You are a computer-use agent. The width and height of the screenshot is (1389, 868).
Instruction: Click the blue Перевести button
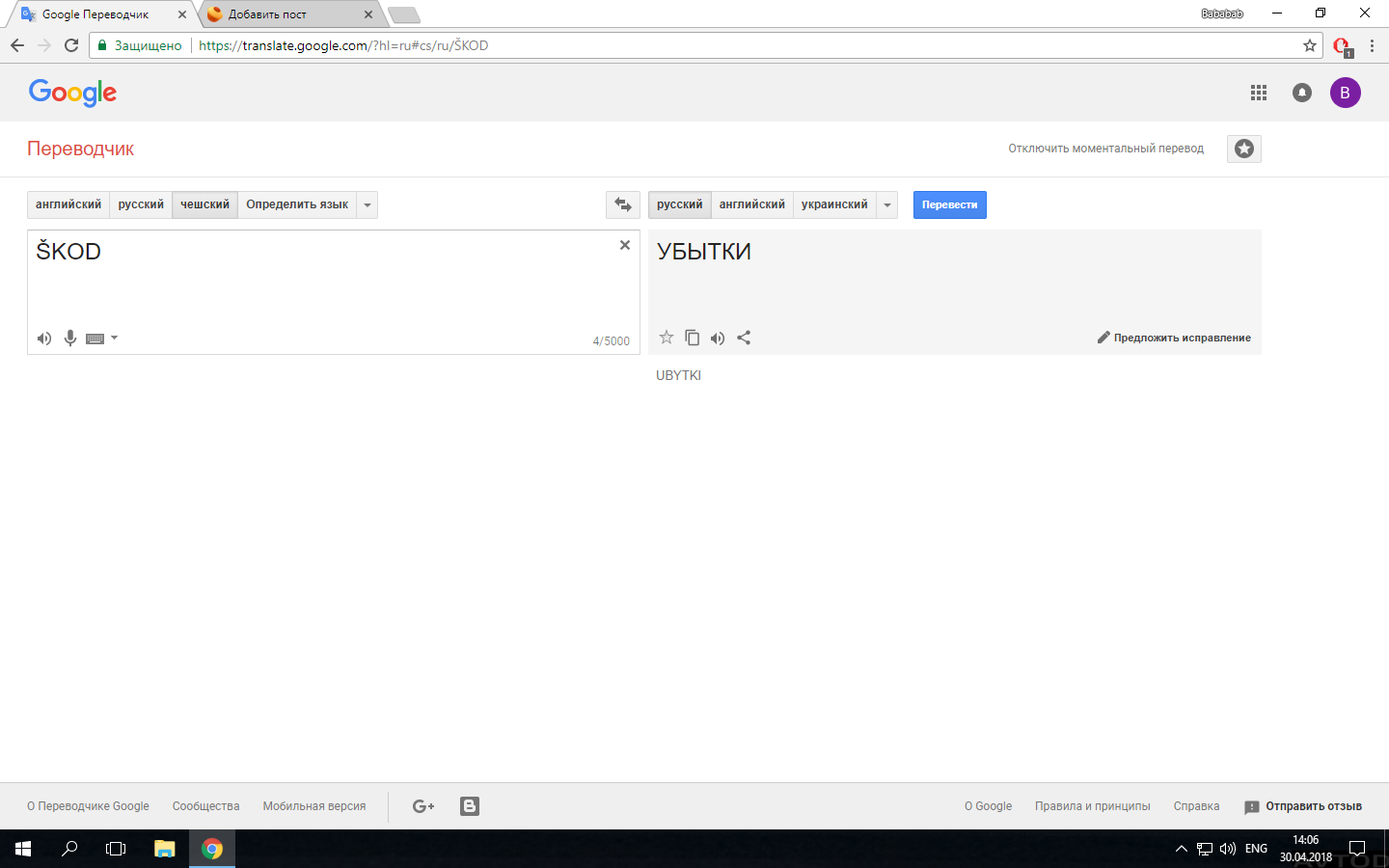[949, 204]
